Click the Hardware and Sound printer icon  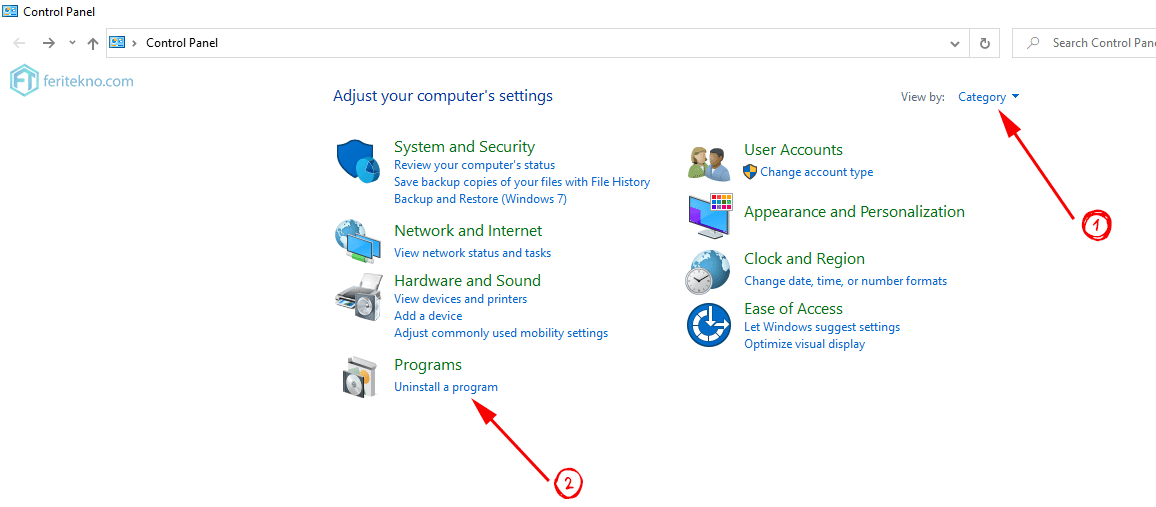click(359, 295)
